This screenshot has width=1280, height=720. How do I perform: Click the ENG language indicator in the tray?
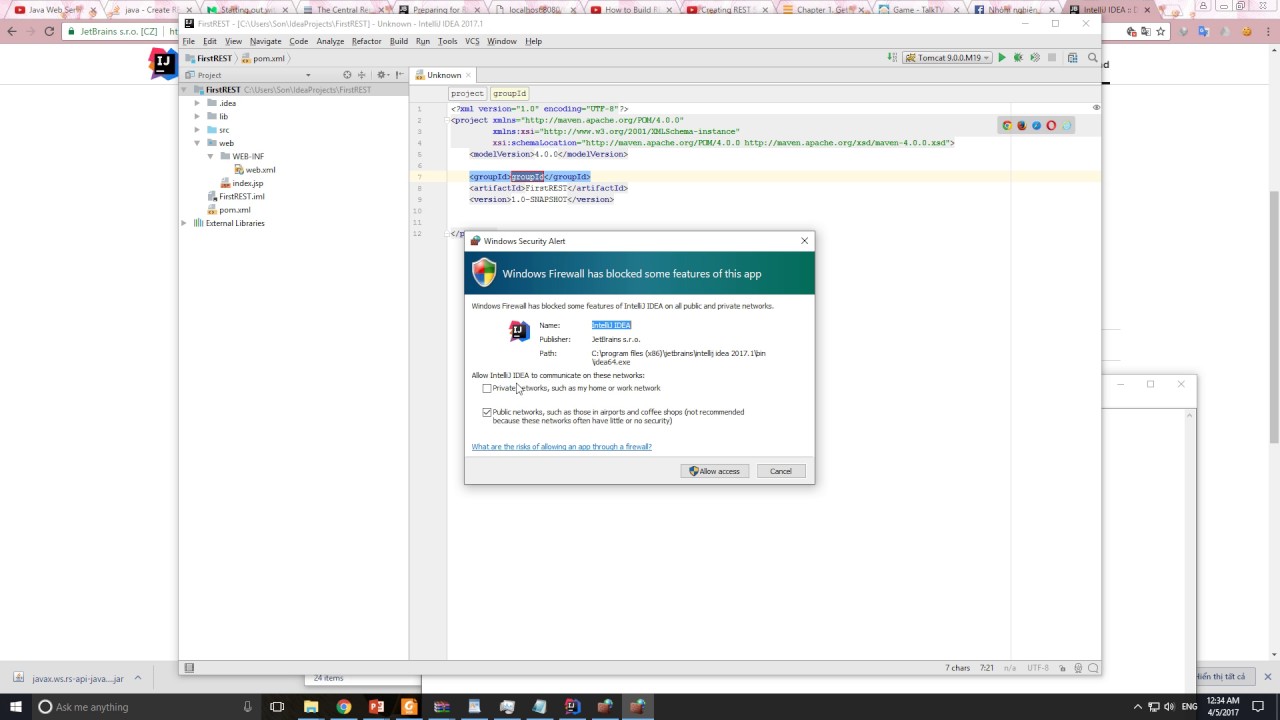1189,706
